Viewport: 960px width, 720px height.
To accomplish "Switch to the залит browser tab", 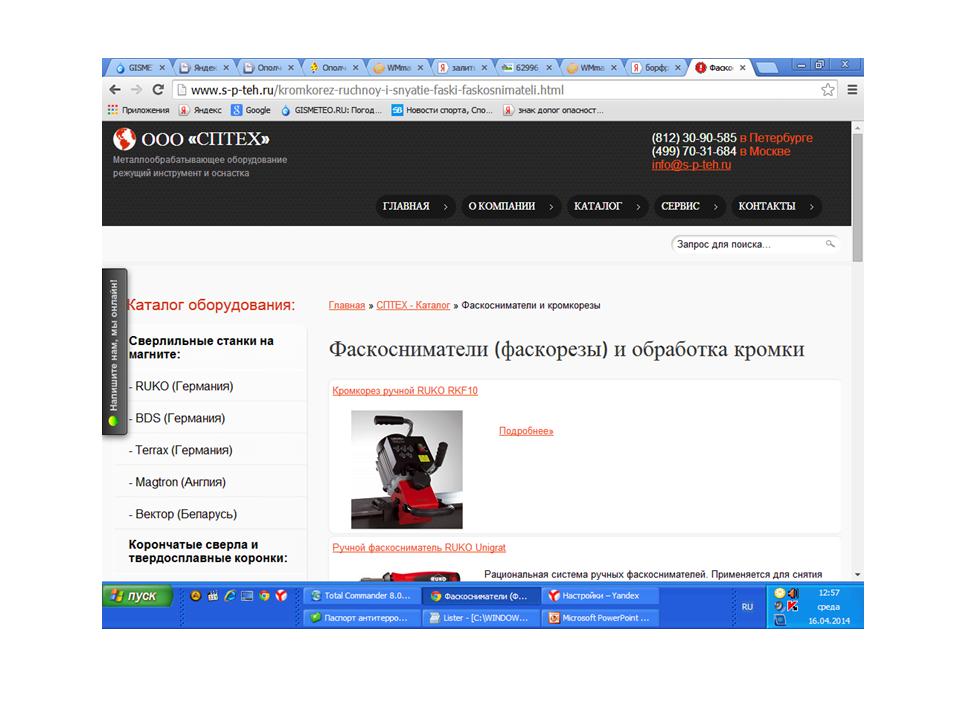I will (462, 67).
